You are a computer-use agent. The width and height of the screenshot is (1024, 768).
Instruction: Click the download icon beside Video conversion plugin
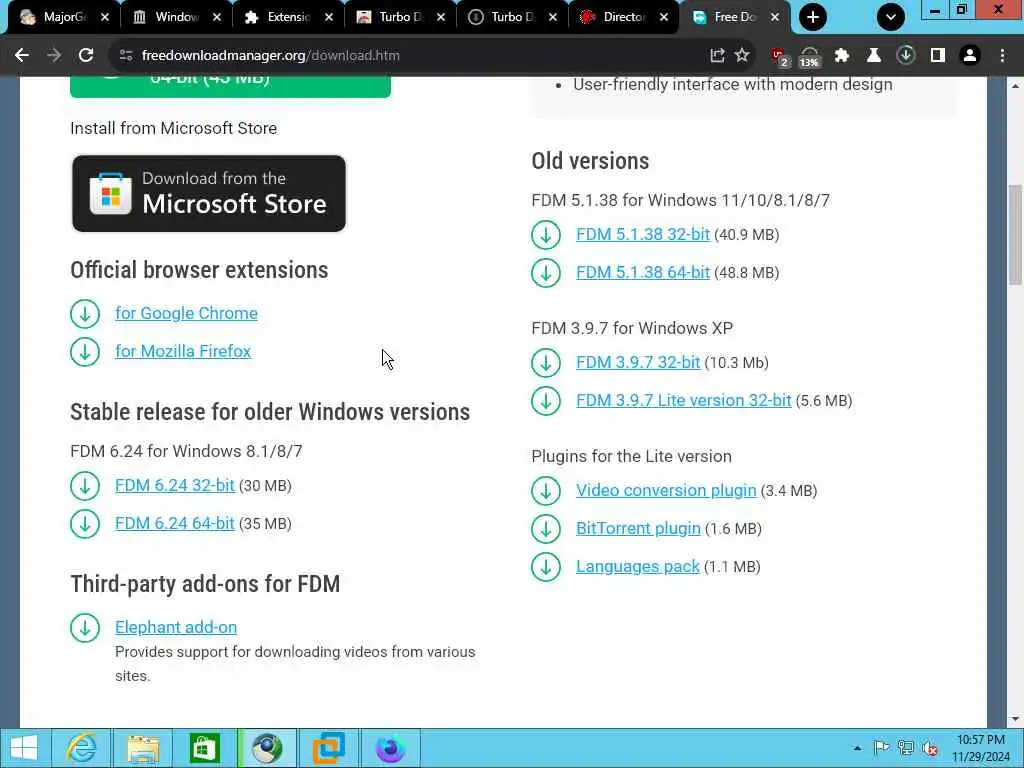546,490
